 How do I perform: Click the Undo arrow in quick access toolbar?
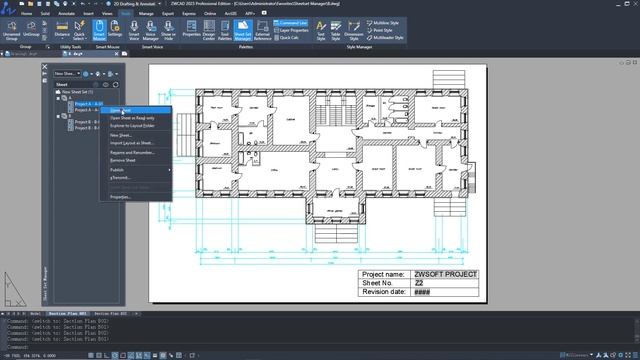[x=82, y=4]
